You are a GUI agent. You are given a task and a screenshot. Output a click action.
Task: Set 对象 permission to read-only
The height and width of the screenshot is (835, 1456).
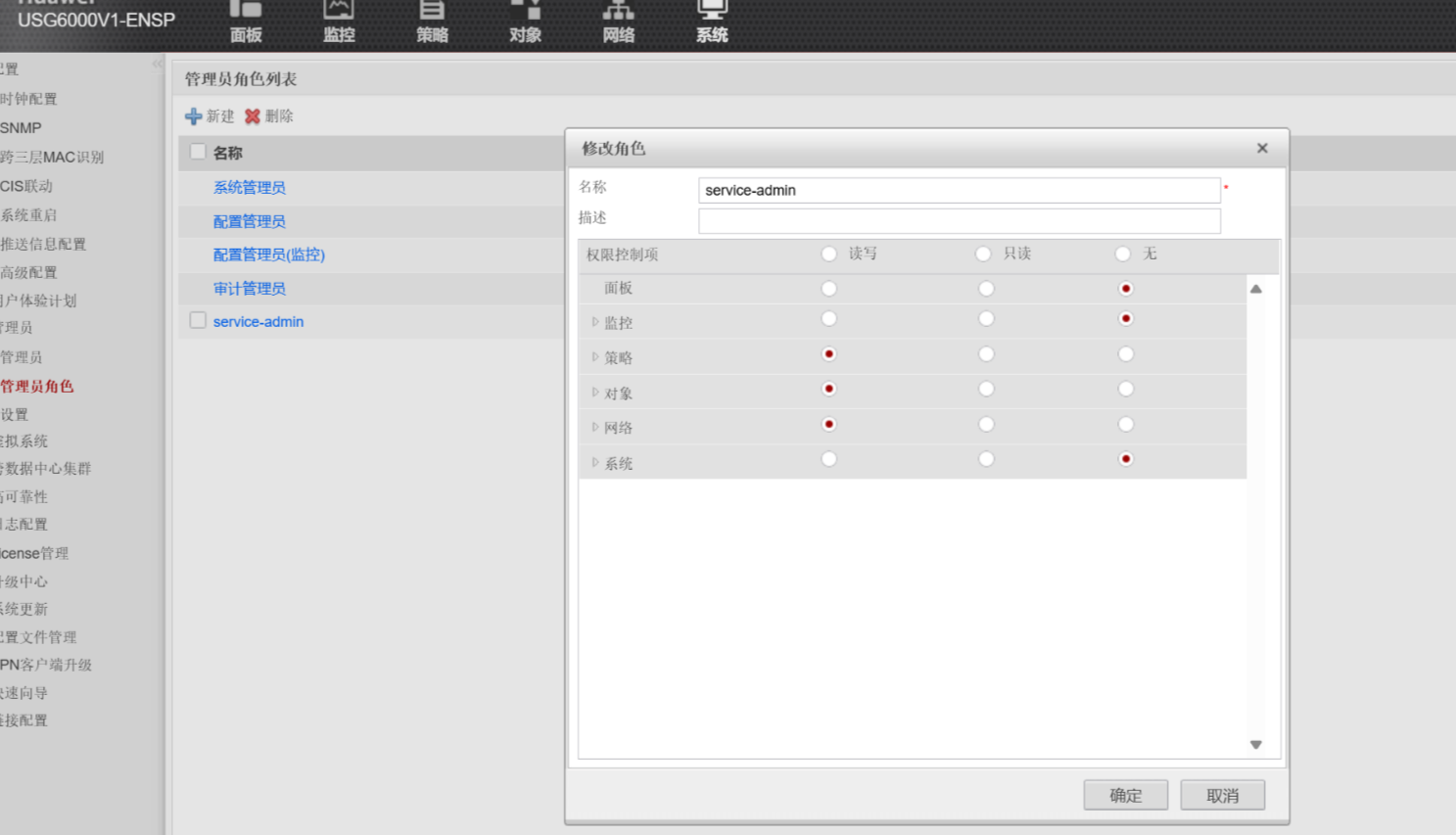point(986,389)
